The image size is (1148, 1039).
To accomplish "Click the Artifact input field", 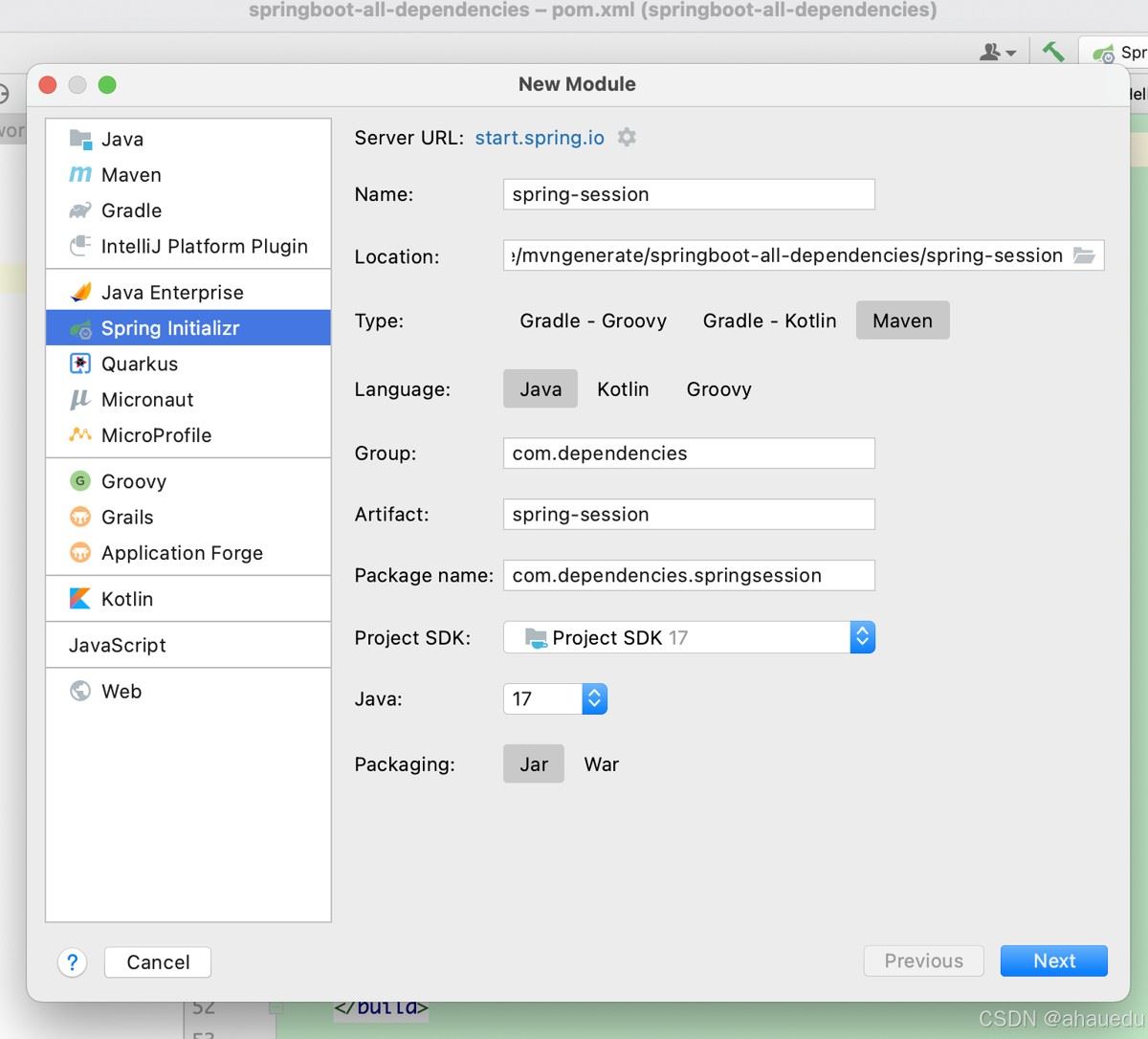I will tap(689, 514).
